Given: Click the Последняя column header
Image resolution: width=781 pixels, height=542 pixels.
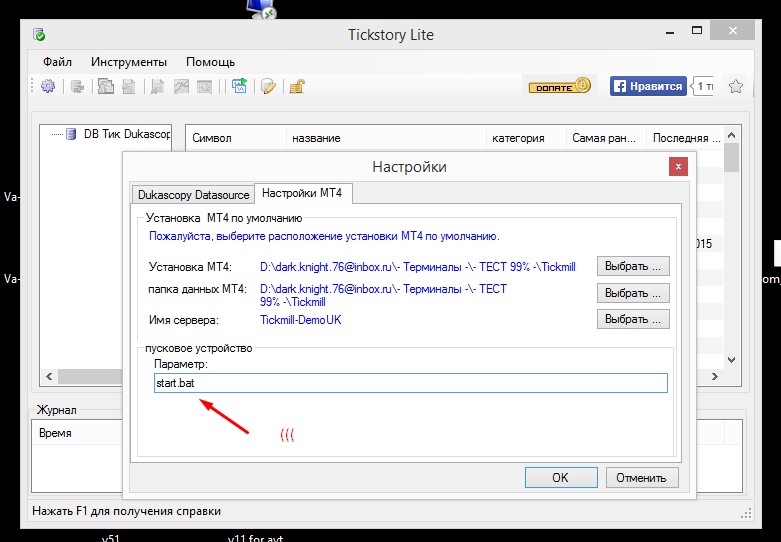Looking at the screenshot, I should pyautogui.click(x=684, y=138).
